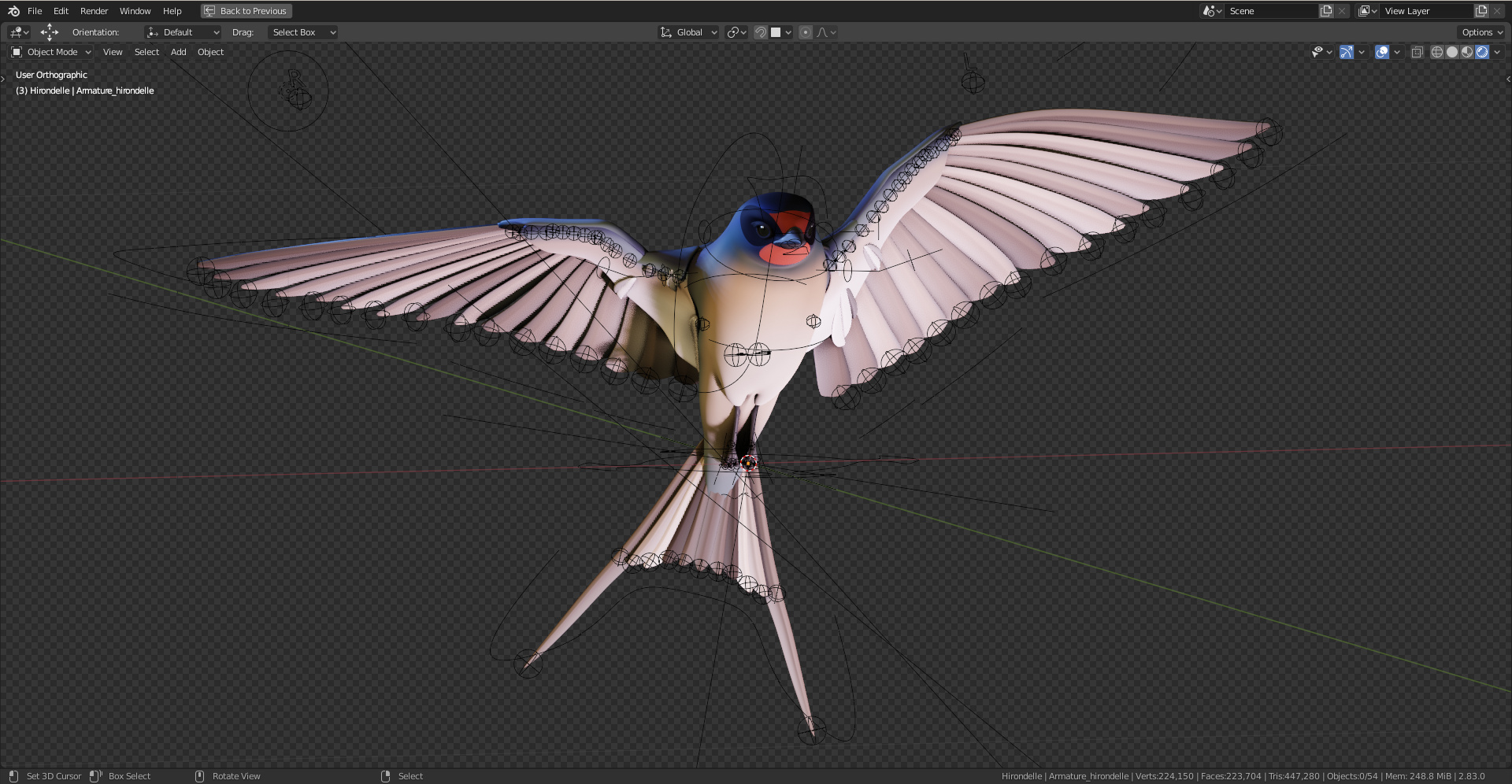Click the User Orthographic view label

pyautogui.click(x=51, y=75)
